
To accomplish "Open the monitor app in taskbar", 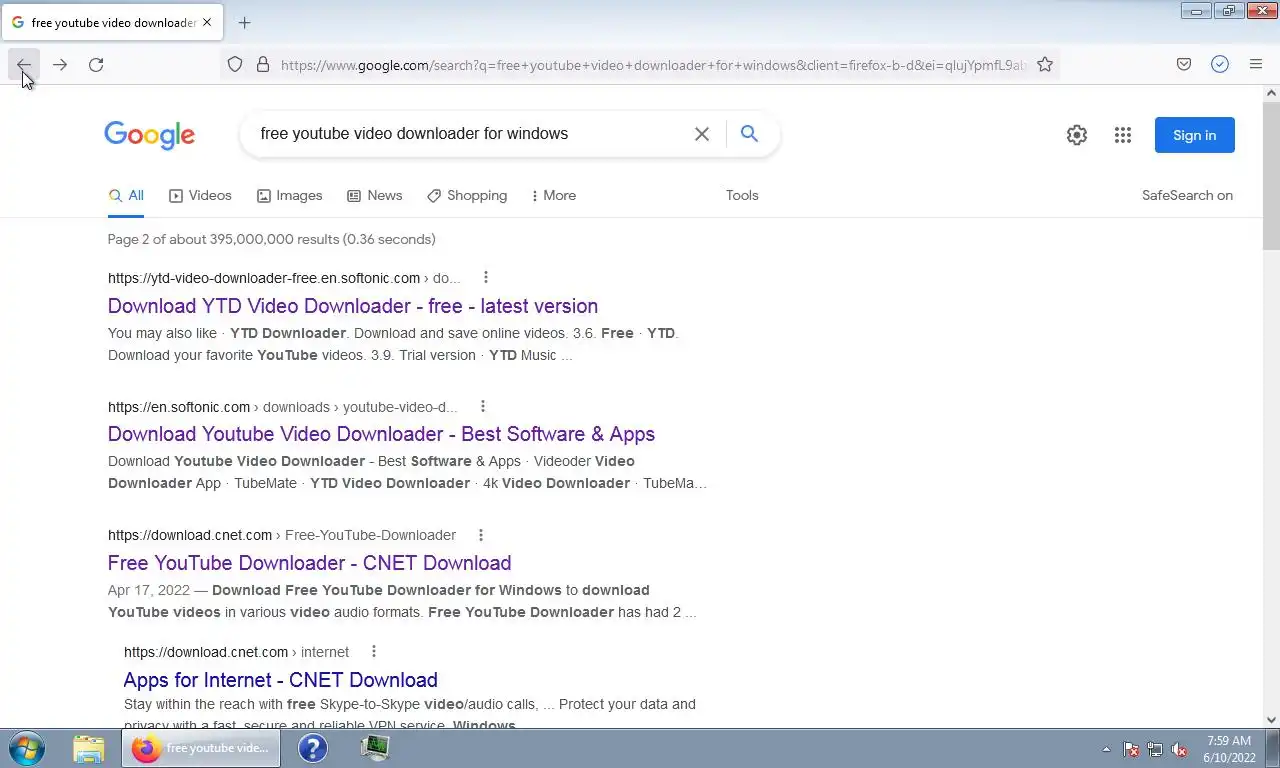I will [x=375, y=748].
